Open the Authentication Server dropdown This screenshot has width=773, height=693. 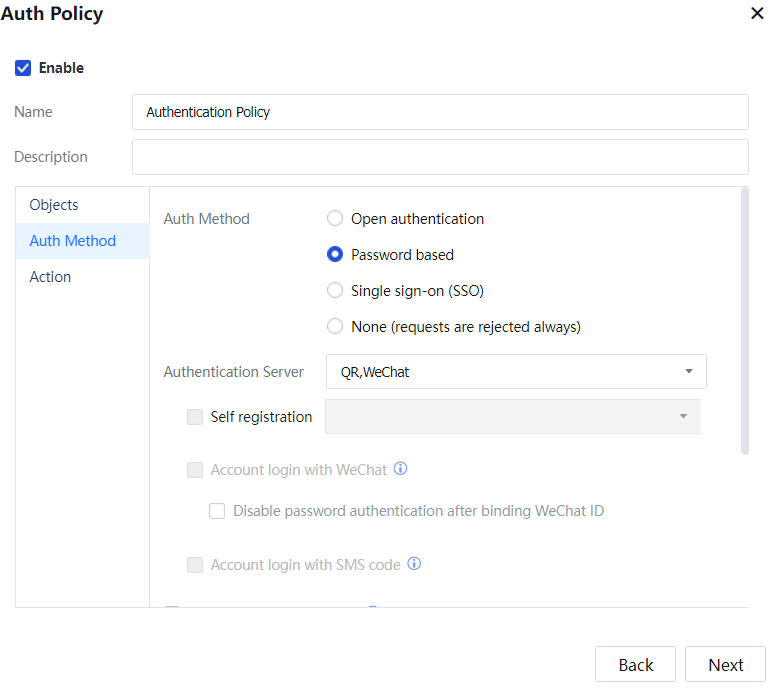coord(516,372)
